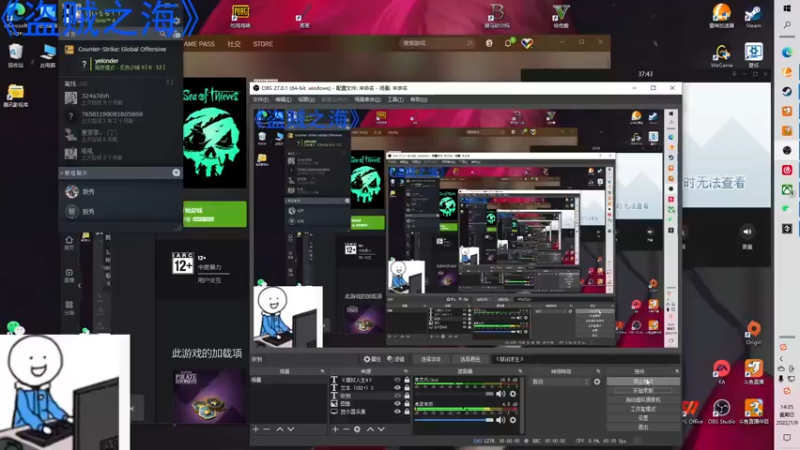Click the 停止推流 button in OBS controls
800x450 pixels.
(x=643, y=381)
